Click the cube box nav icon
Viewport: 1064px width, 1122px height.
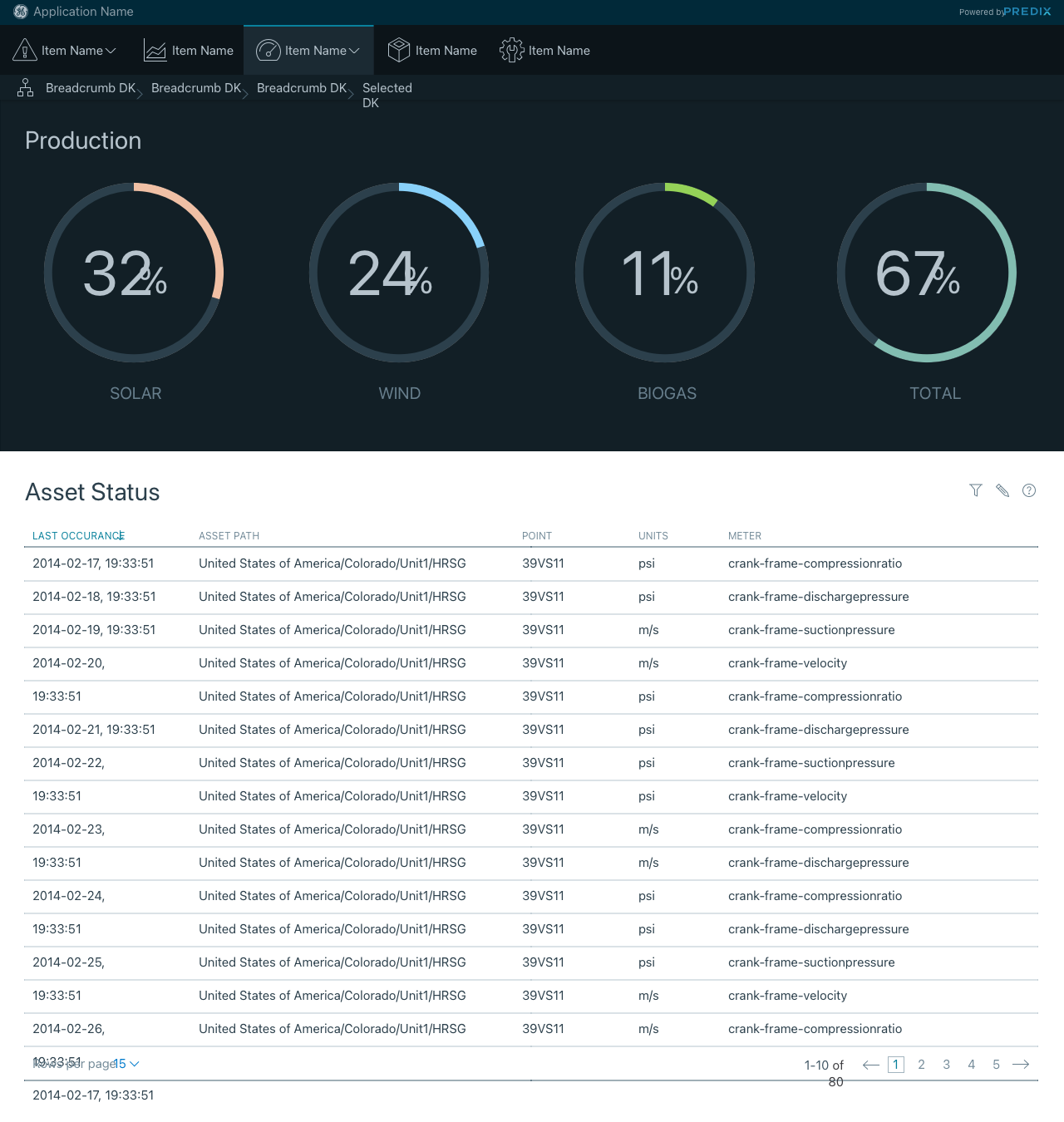pyautogui.click(x=399, y=51)
